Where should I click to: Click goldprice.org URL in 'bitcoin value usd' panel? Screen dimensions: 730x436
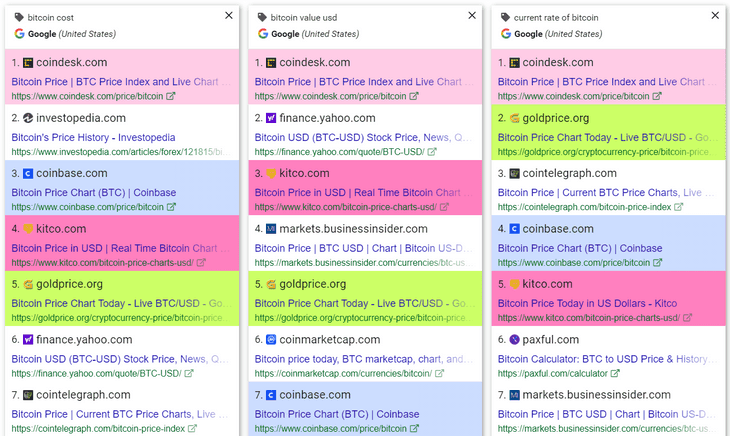point(360,318)
